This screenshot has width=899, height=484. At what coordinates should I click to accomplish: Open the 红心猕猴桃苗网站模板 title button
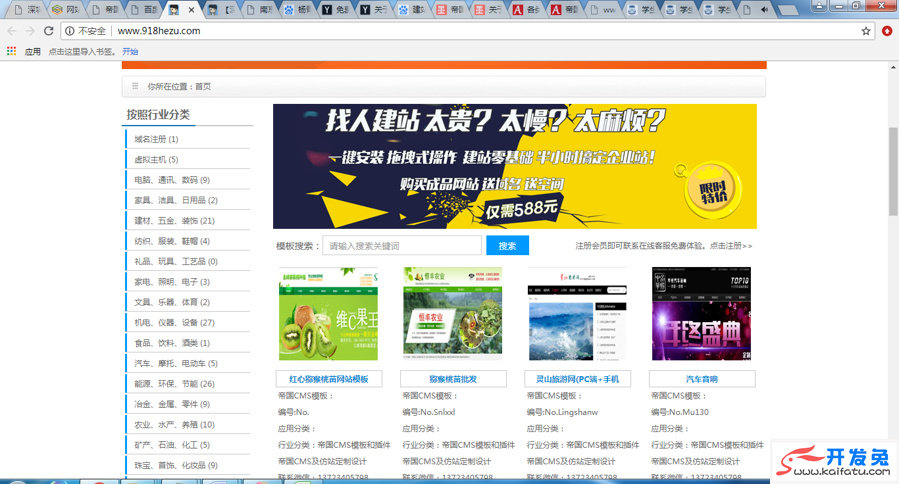coord(329,379)
